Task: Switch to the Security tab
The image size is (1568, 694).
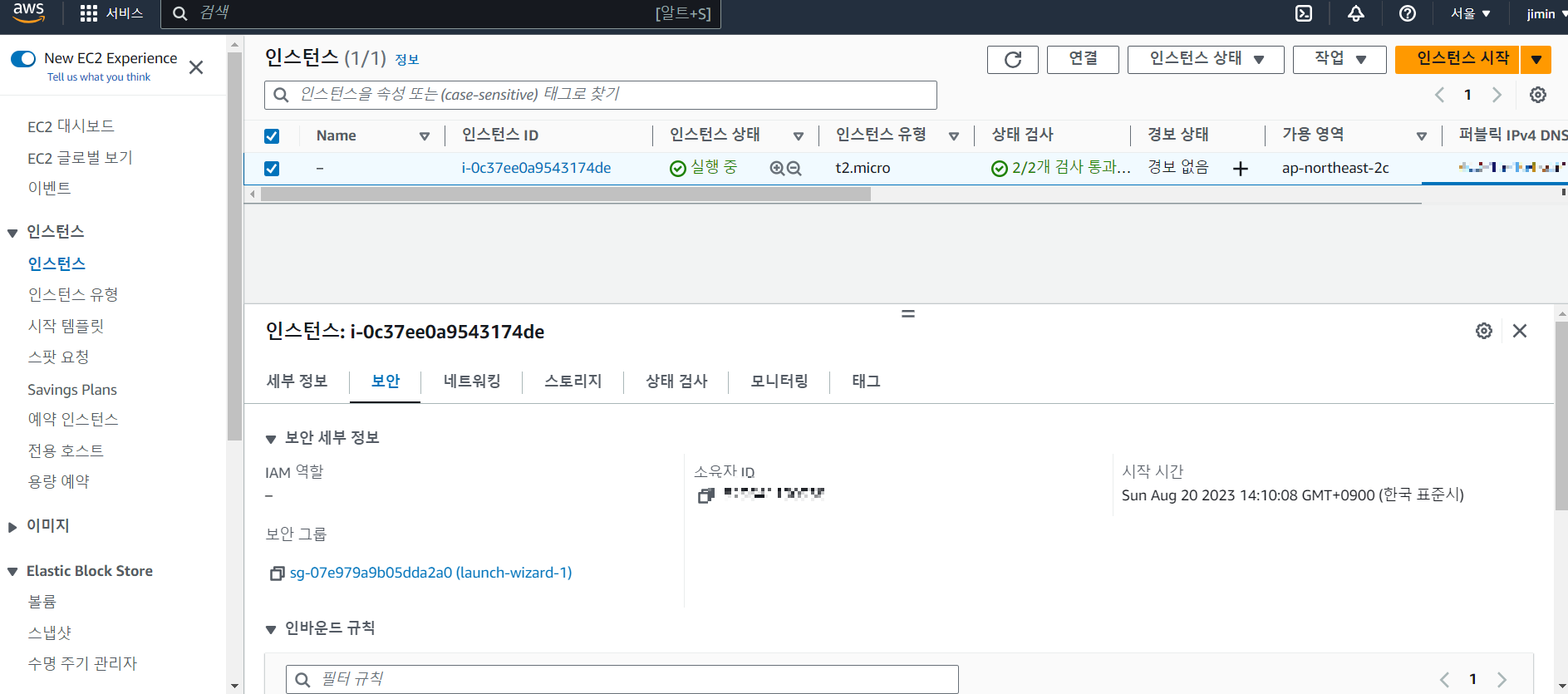Action: click(x=386, y=381)
